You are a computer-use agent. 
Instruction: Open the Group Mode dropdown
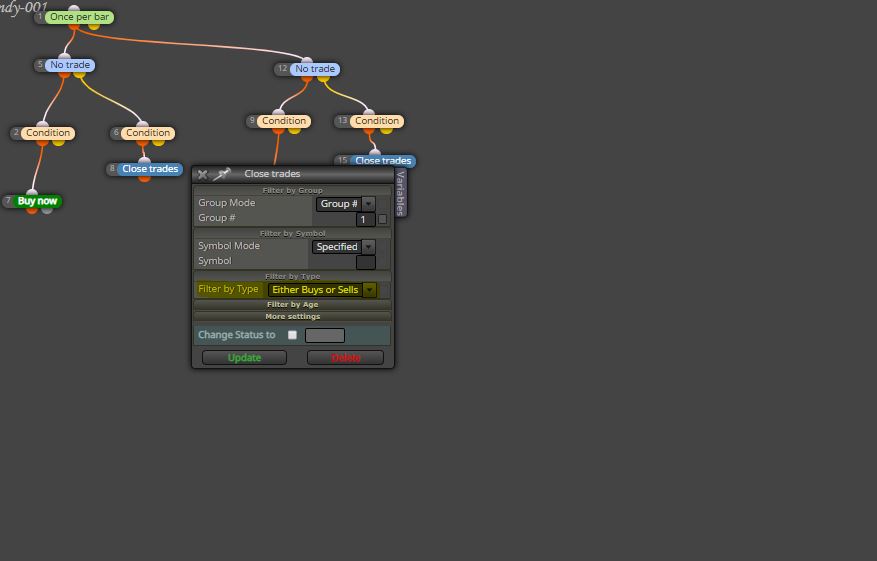click(346, 204)
